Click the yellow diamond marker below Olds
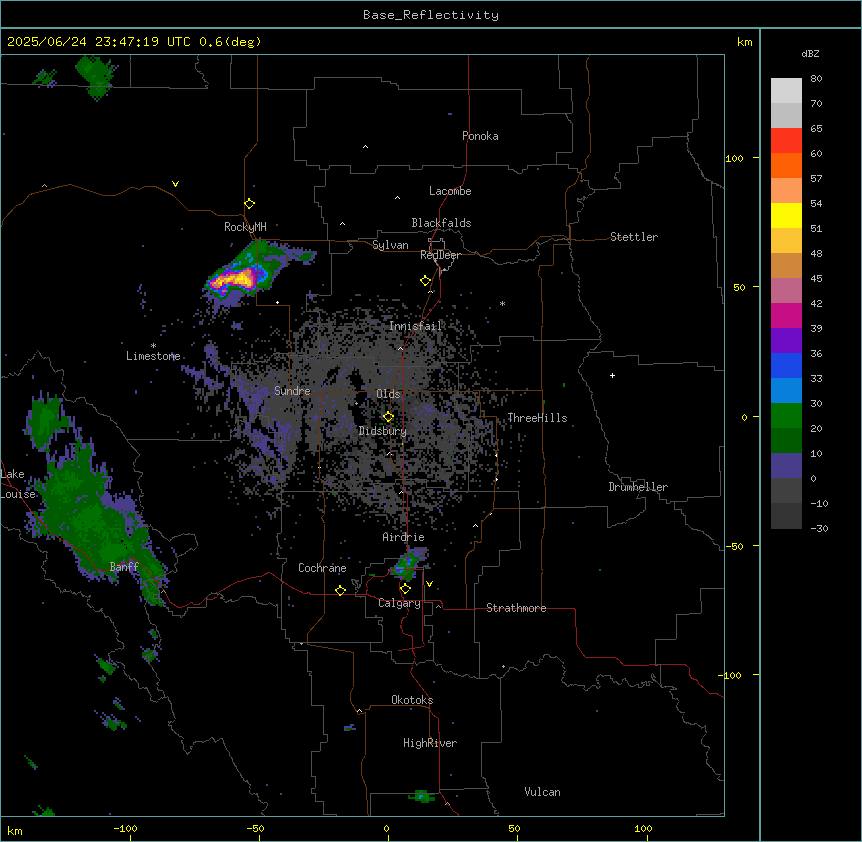Screen dimensions: 862x842 point(388,417)
